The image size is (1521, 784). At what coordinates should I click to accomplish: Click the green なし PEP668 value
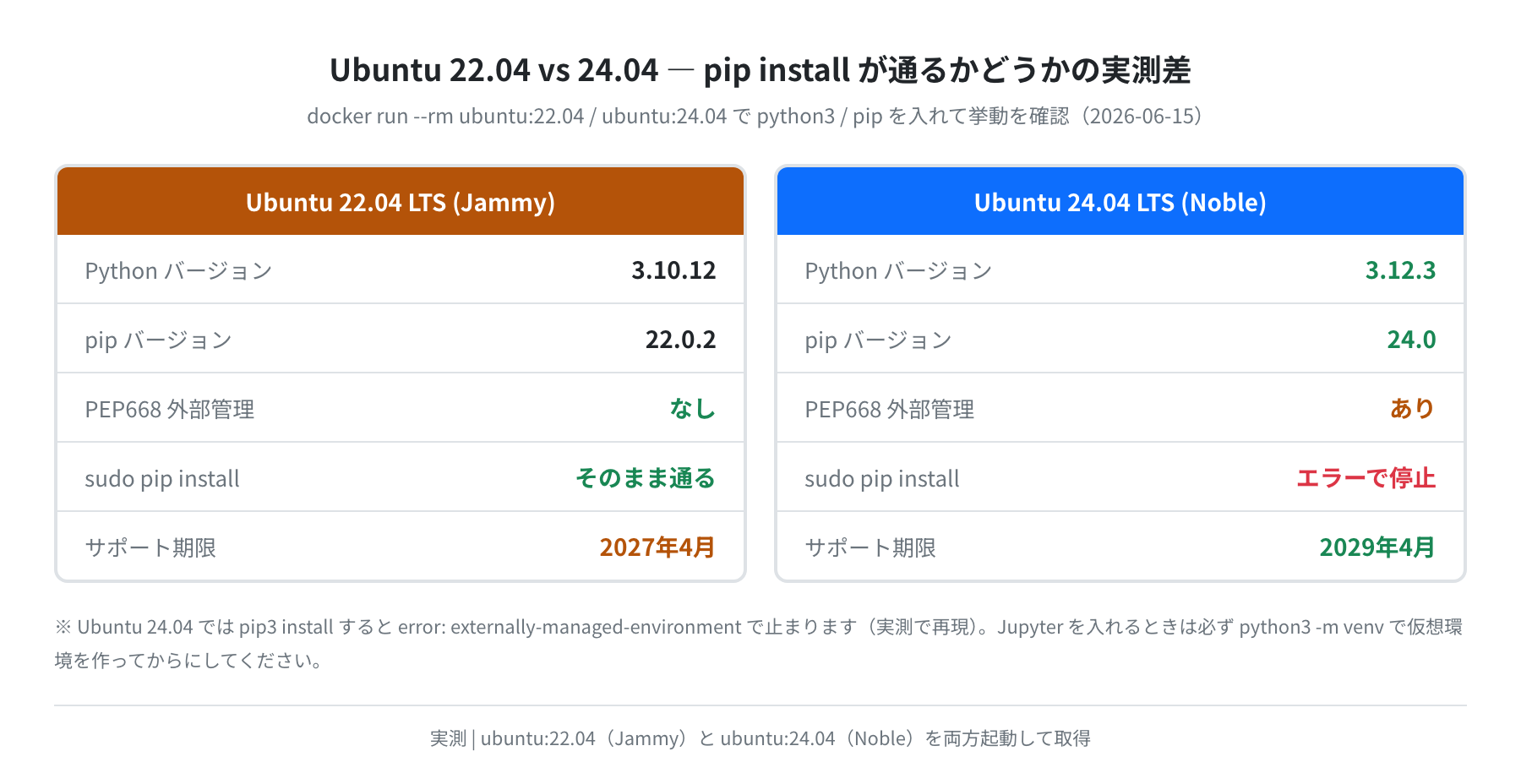point(693,409)
